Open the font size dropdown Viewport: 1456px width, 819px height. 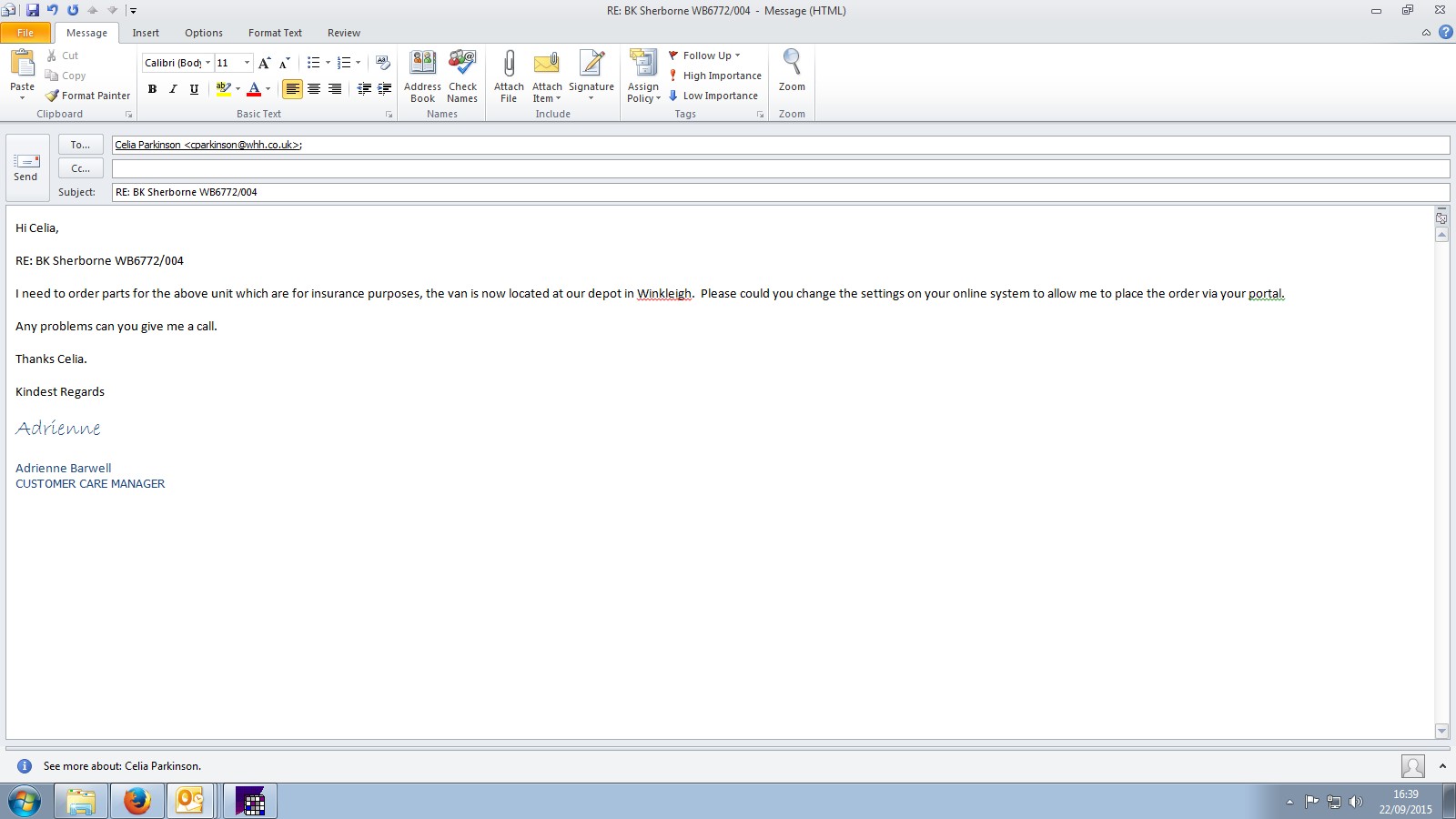(247, 63)
